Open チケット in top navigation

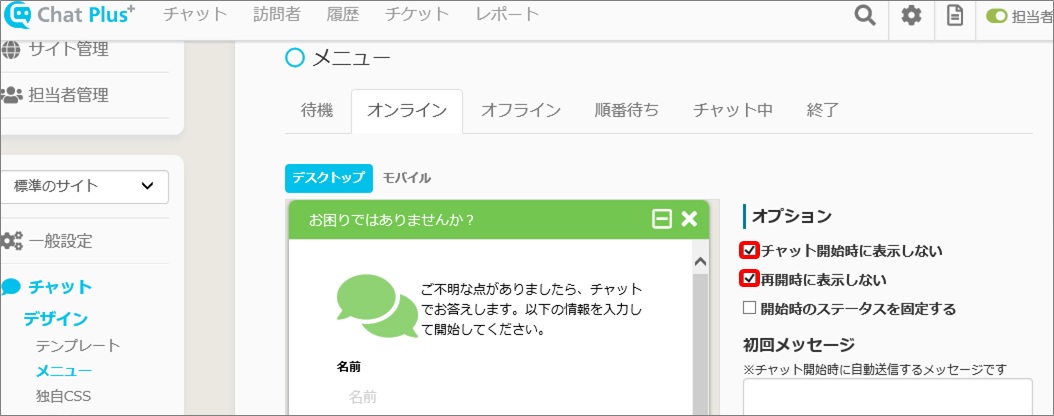click(x=417, y=14)
